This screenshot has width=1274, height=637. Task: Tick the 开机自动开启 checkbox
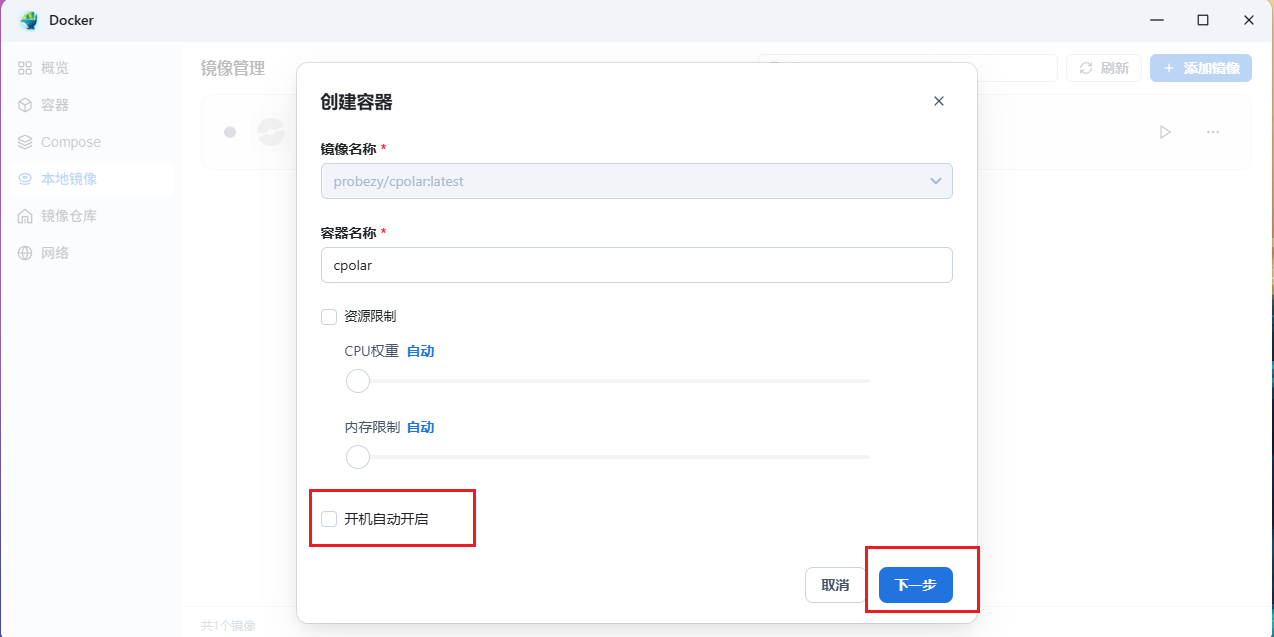[x=329, y=519]
